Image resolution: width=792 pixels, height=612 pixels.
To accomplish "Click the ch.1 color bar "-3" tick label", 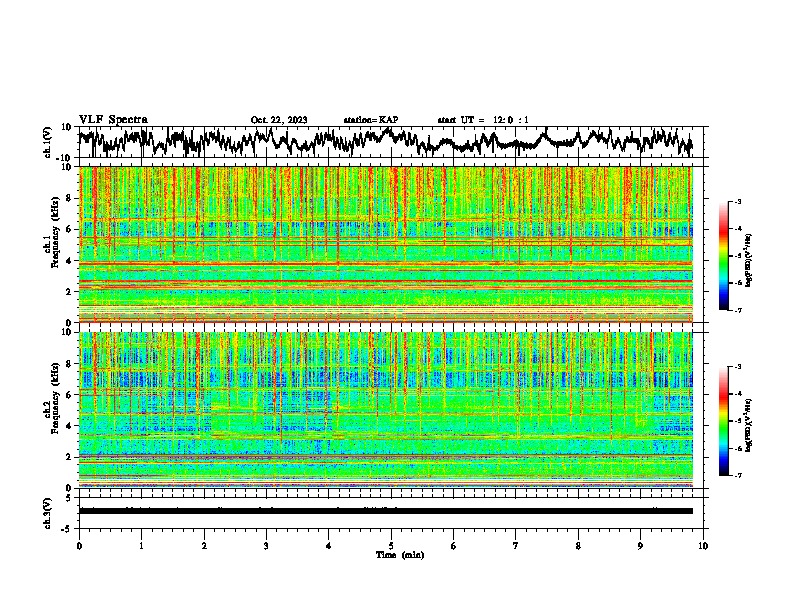I will point(737,201).
